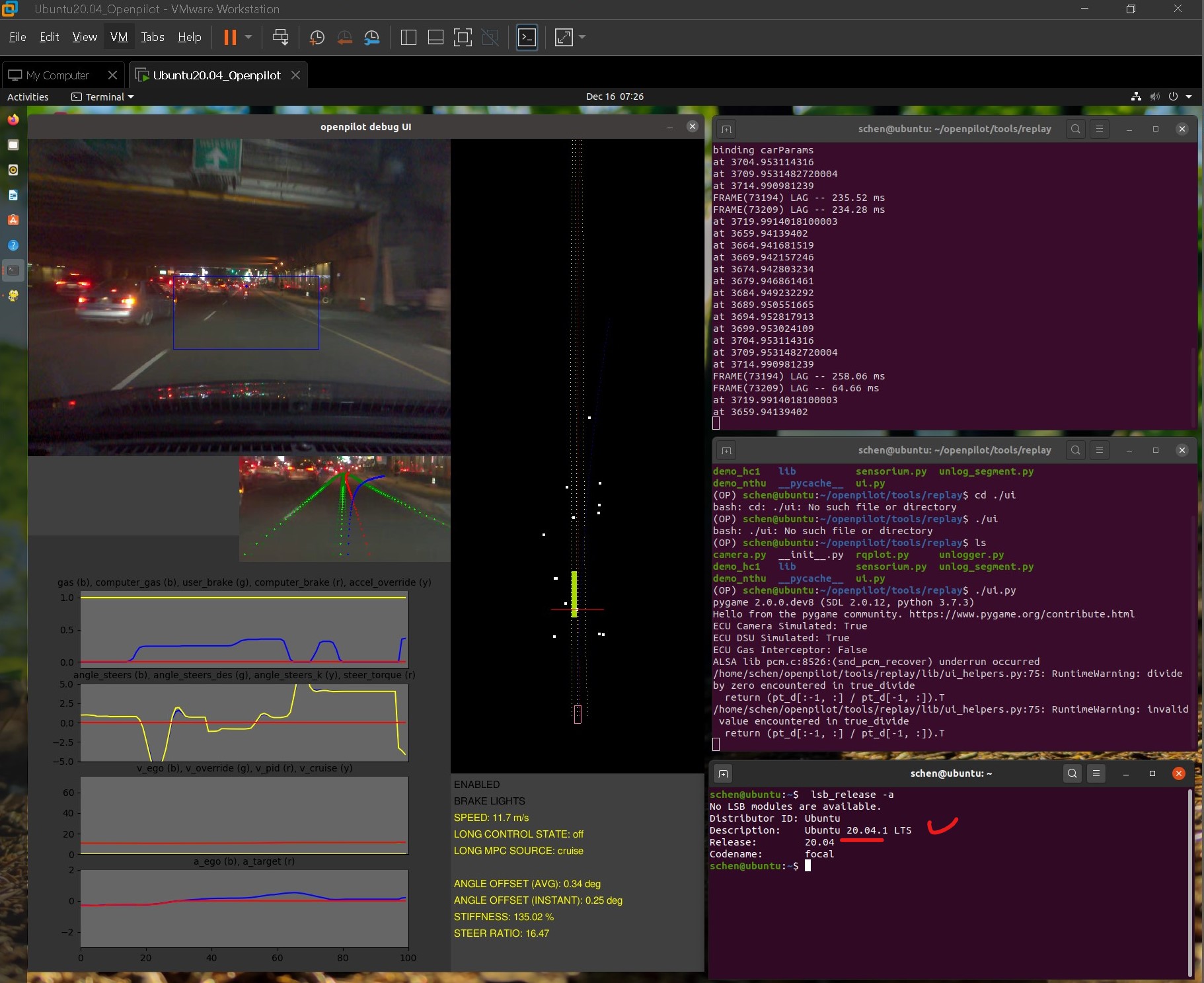1204x983 pixels.
Task: Open the snapshot manager icon
Action: coord(372,38)
